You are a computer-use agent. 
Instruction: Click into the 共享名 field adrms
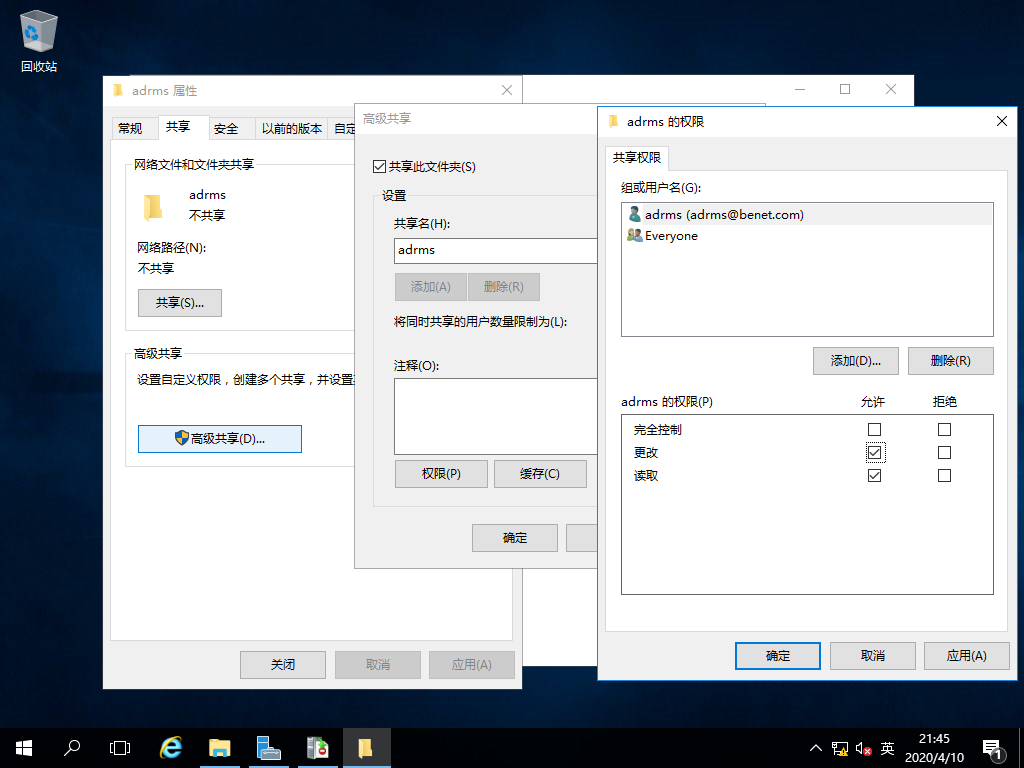coord(495,250)
